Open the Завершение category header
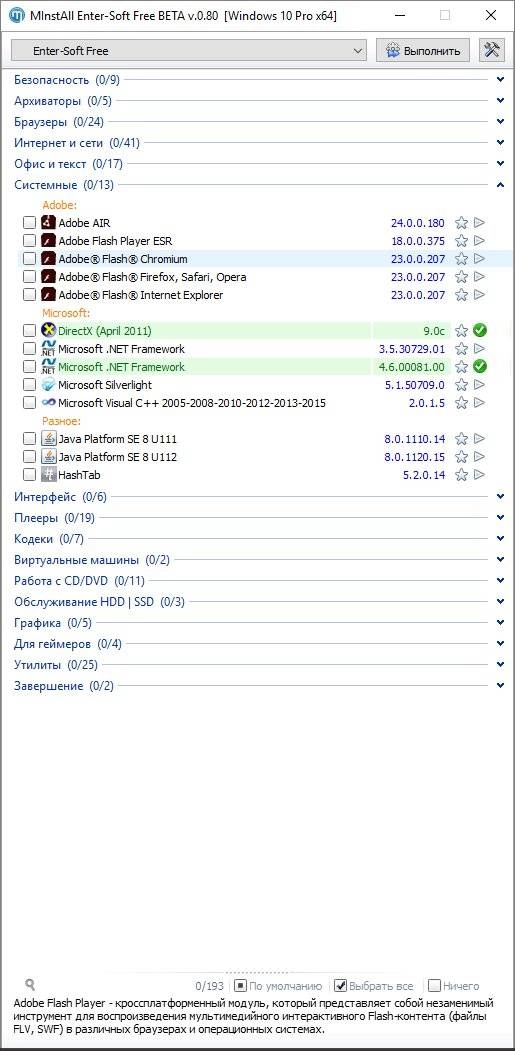 (64, 686)
